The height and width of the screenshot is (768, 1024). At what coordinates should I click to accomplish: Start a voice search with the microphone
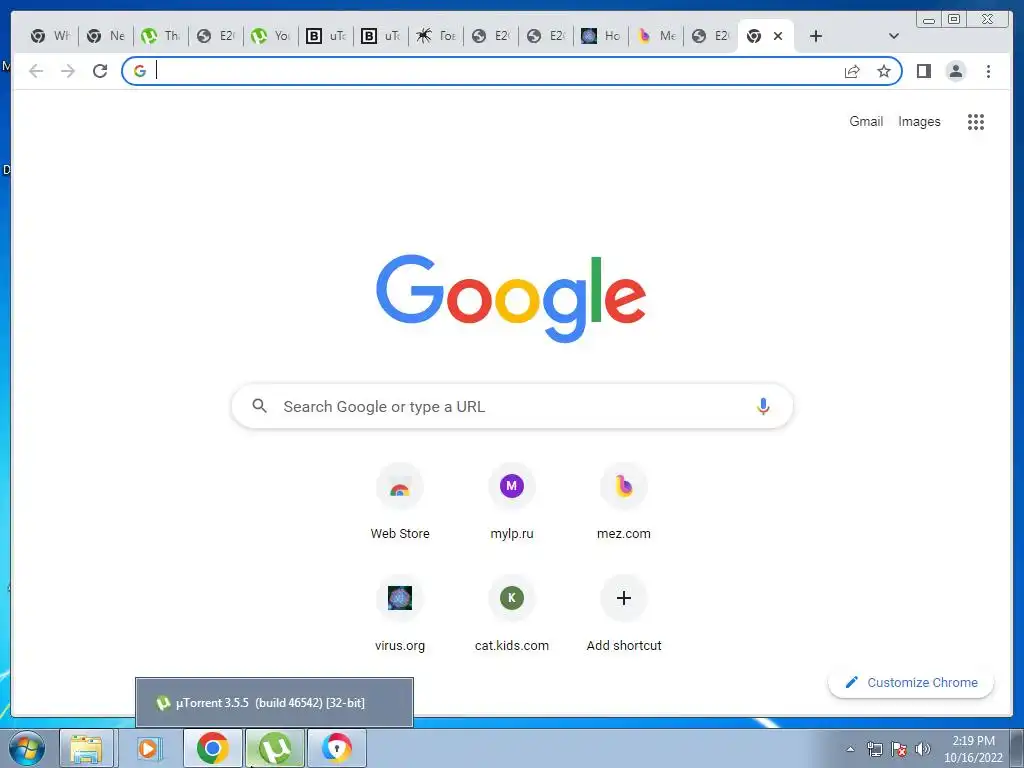[x=763, y=406]
